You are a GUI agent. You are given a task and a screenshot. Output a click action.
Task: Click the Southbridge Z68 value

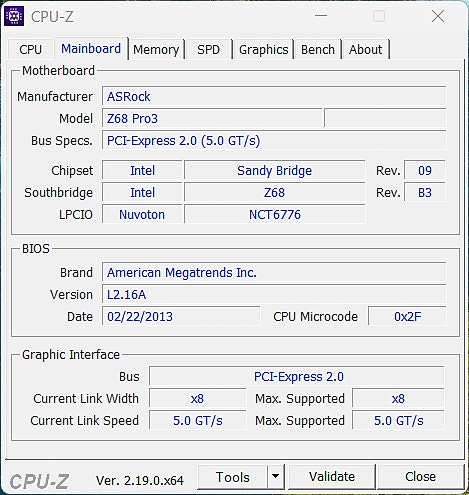(275, 192)
